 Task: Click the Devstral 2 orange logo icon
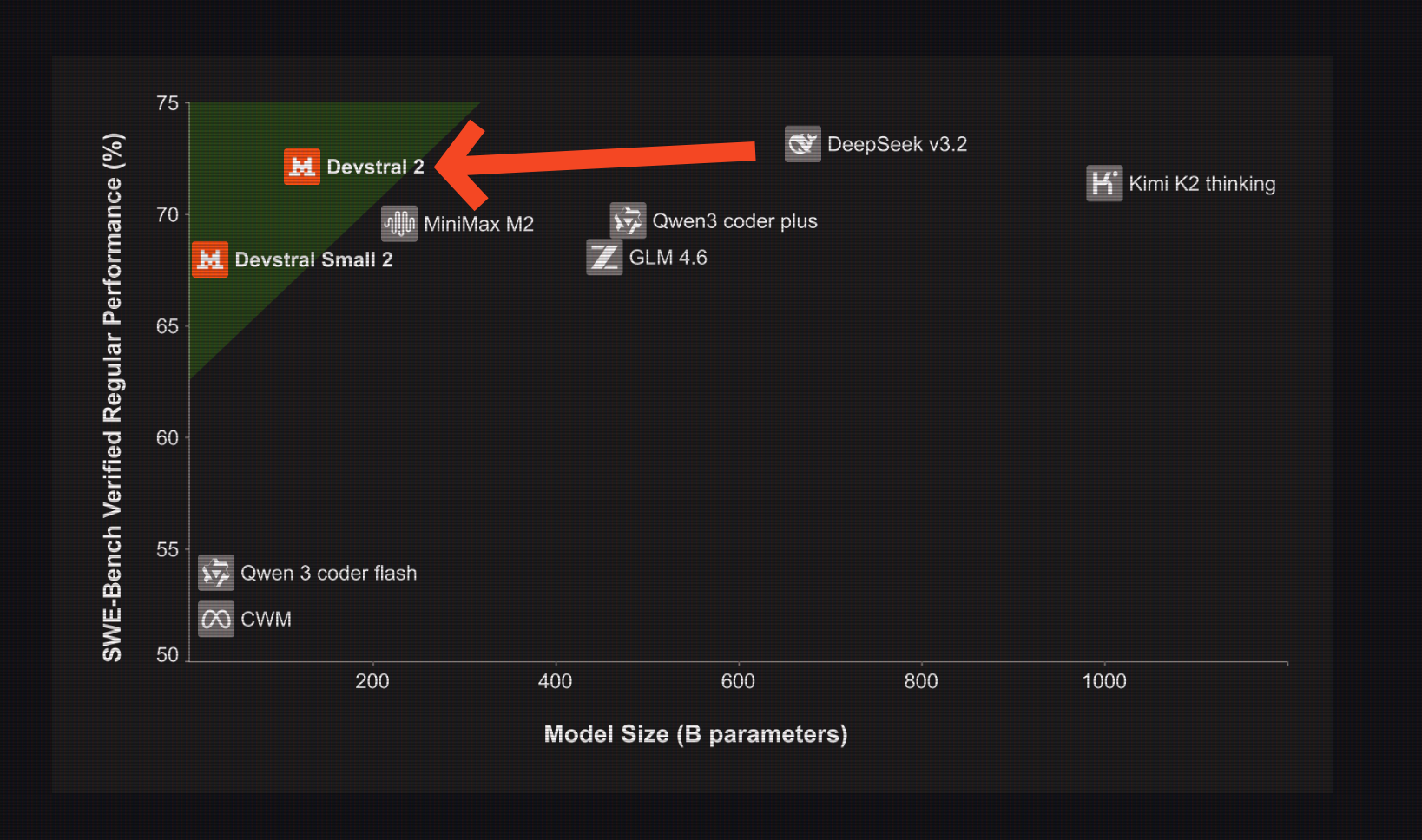click(301, 167)
